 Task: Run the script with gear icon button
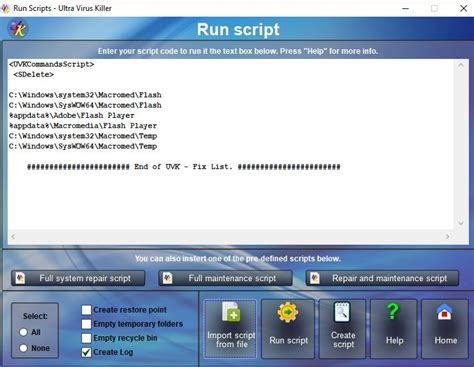click(288, 329)
